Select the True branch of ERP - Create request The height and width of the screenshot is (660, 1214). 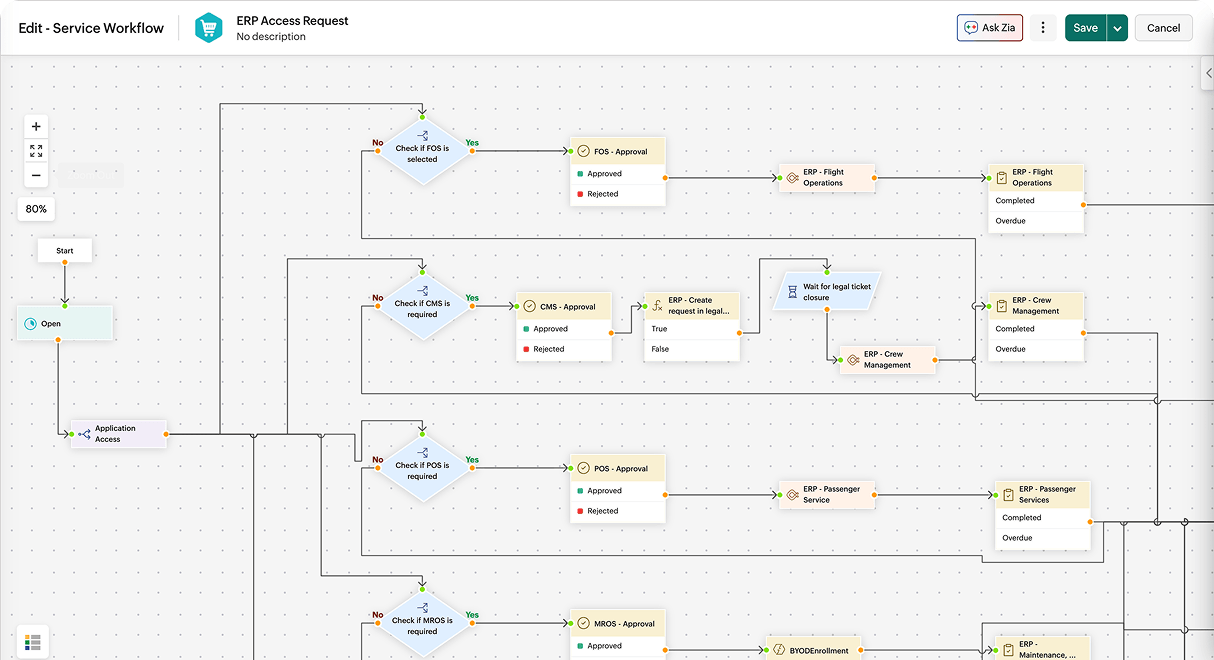tap(692, 328)
